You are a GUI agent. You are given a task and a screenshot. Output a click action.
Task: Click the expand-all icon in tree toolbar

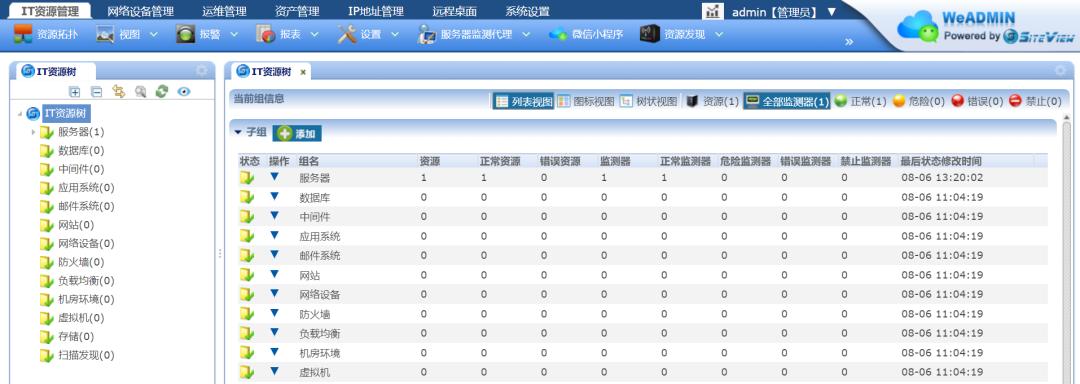[75, 92]
